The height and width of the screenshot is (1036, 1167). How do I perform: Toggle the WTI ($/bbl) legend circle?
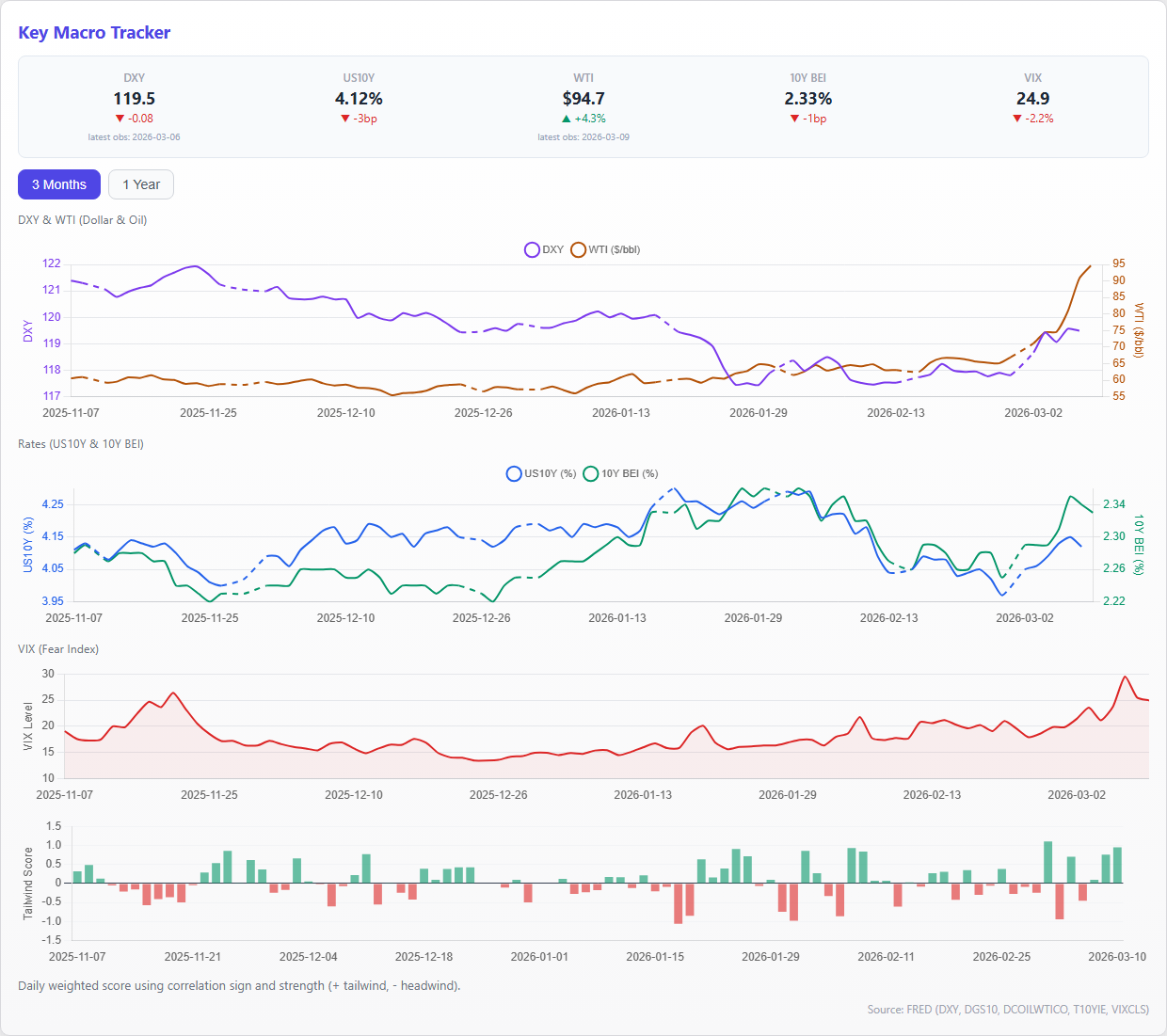[578, 249]
